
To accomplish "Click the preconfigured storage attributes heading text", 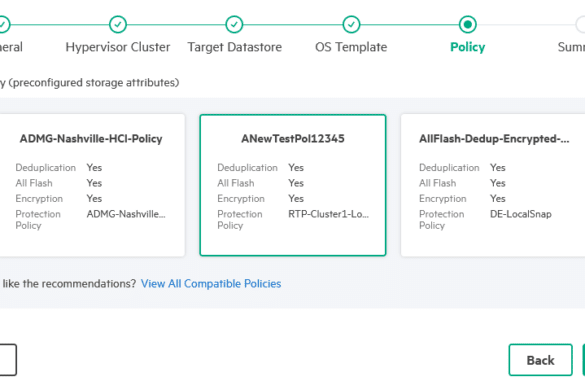I will 90,82.
